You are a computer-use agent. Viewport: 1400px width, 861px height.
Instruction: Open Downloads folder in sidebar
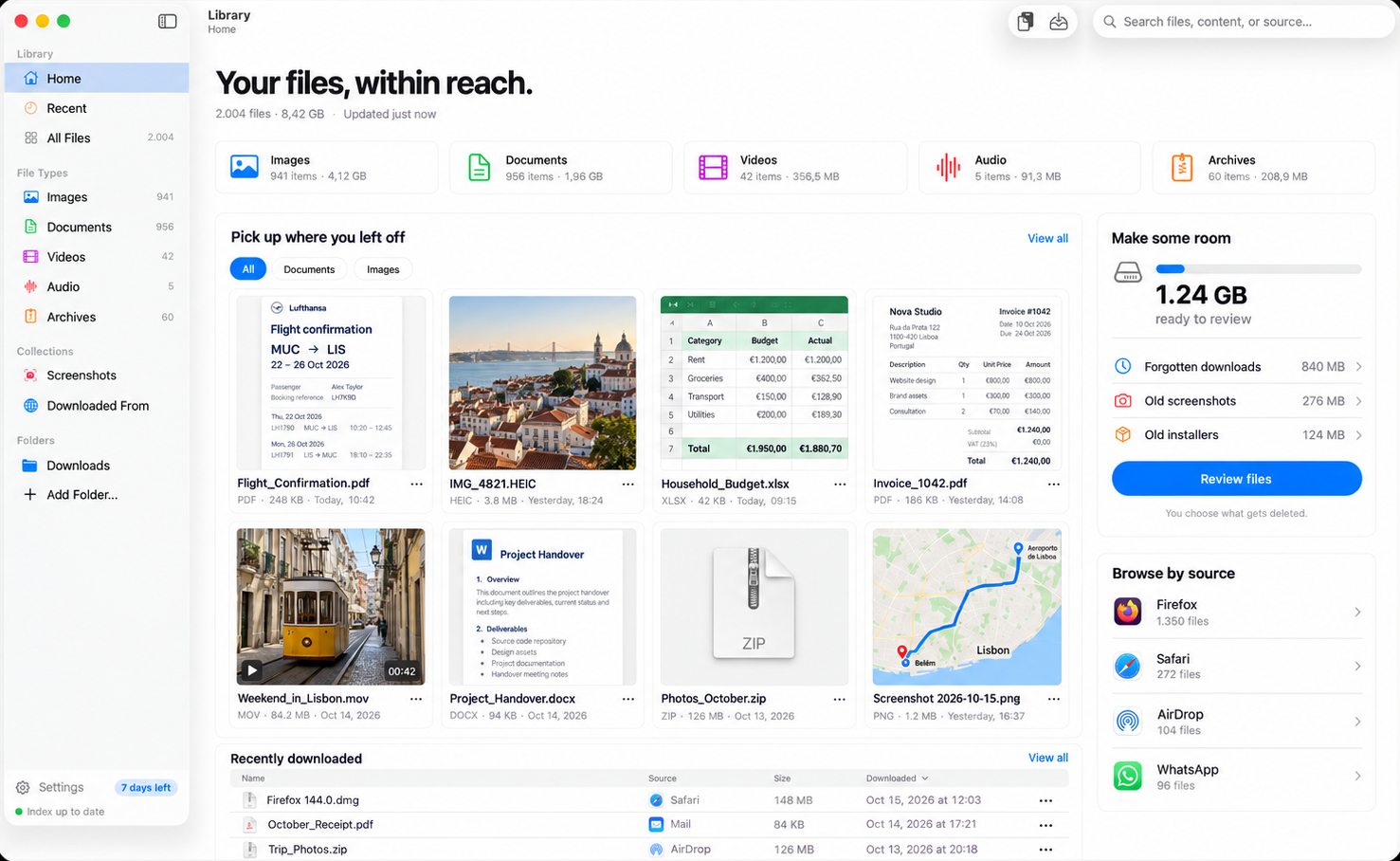click(97, 466)
